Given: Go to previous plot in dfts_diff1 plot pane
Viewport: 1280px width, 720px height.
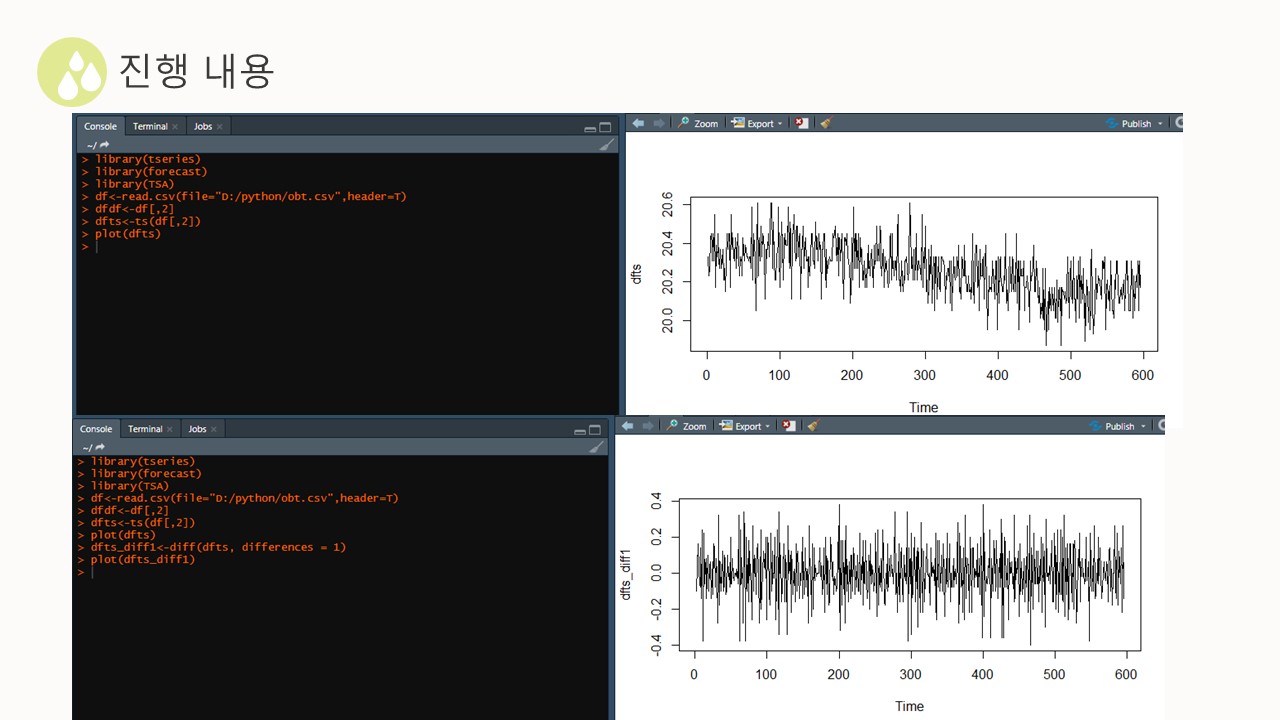Looking at the screenshot, I should (627, 426).
